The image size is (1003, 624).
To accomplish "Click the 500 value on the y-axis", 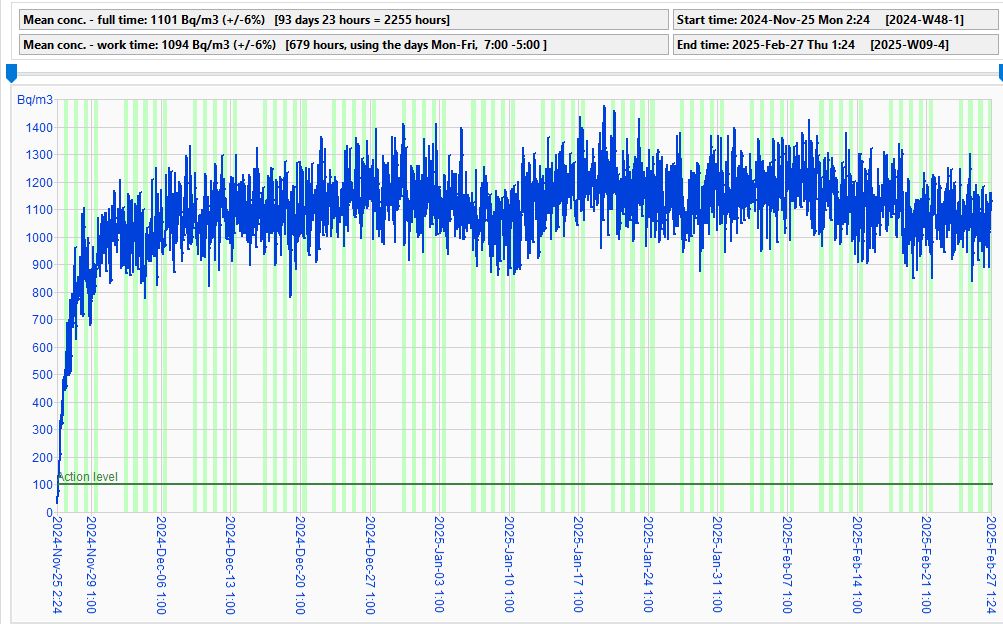I will click(42, 375).
